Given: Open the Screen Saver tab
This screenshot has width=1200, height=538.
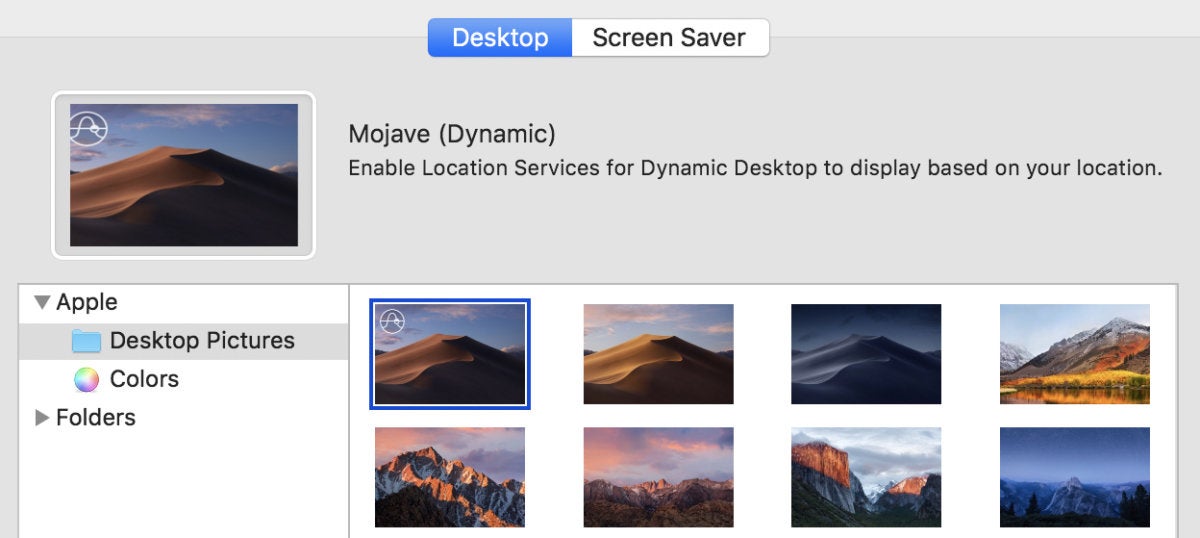Looking at the screenshot, I should click(670, 38).
